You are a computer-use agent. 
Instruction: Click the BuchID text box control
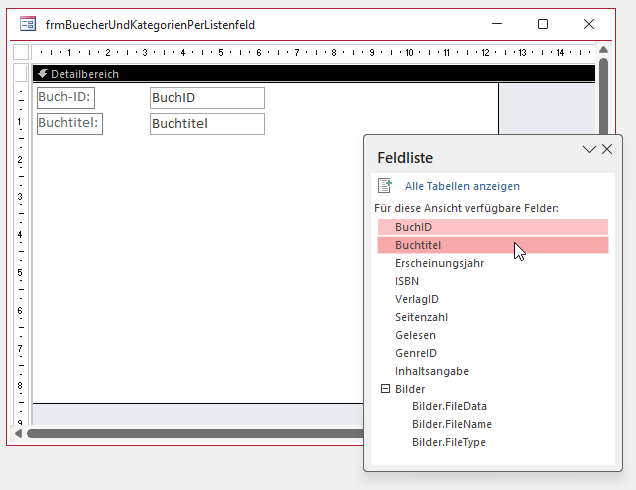pyautogui.click(x=207, y=98)
